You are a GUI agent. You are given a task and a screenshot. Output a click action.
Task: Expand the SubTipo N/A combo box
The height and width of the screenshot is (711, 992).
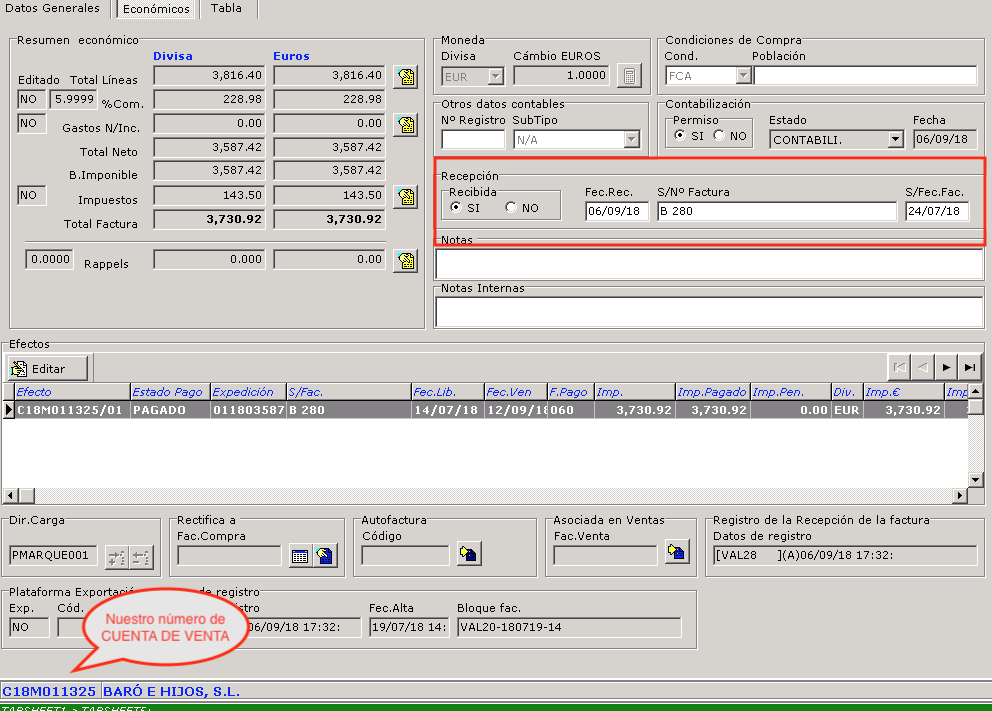click(x=631, y=140)
